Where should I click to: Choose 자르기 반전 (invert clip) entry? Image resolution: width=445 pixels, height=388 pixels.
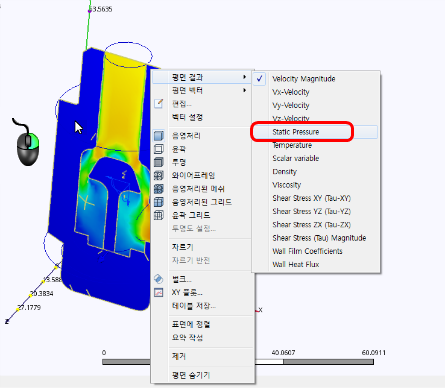pos(191,260)
